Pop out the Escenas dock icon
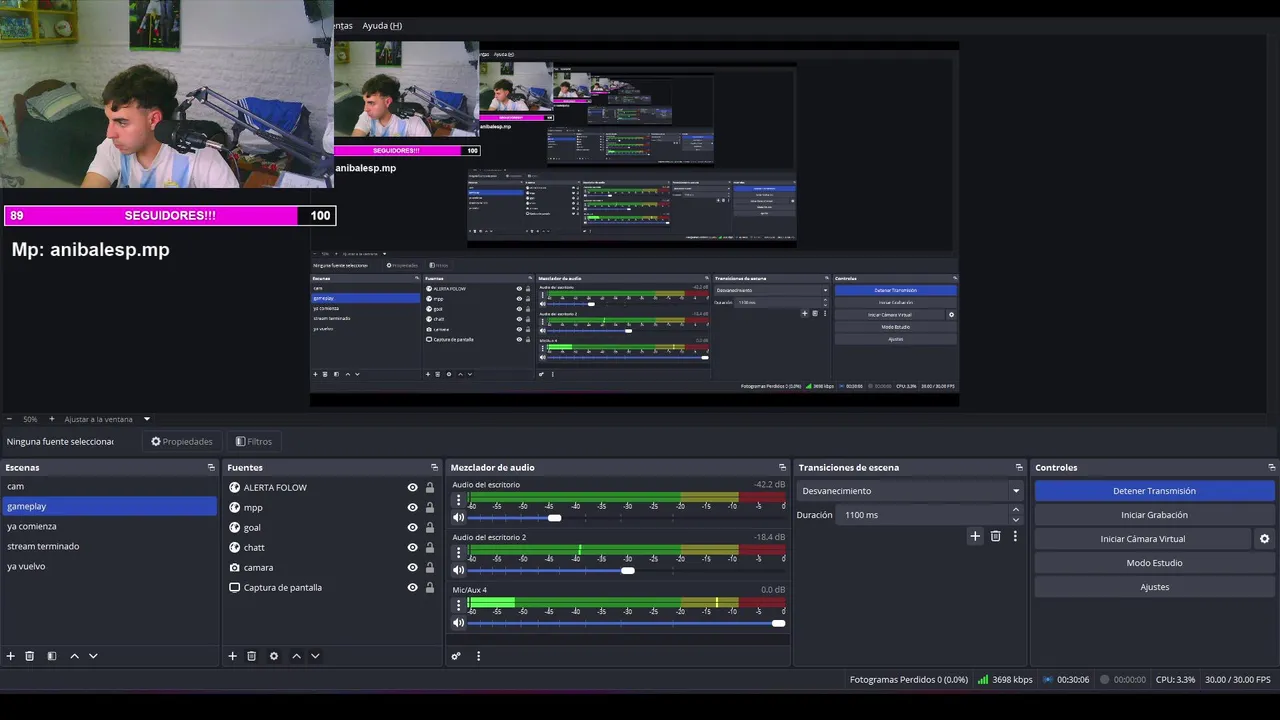 click(x=211, y=467)
